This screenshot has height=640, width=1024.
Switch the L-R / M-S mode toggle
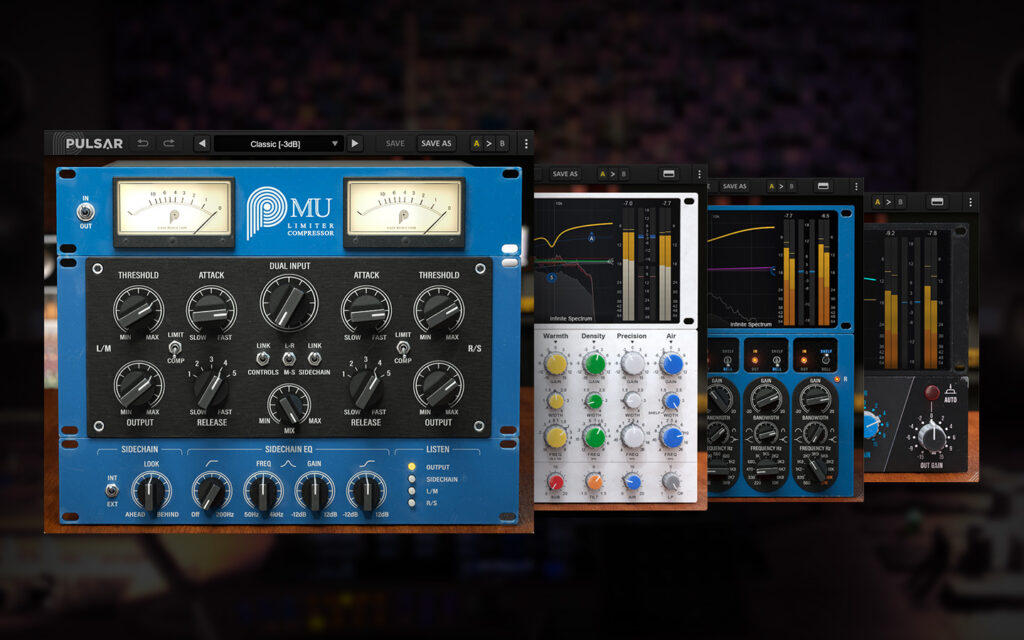(289, 359)
